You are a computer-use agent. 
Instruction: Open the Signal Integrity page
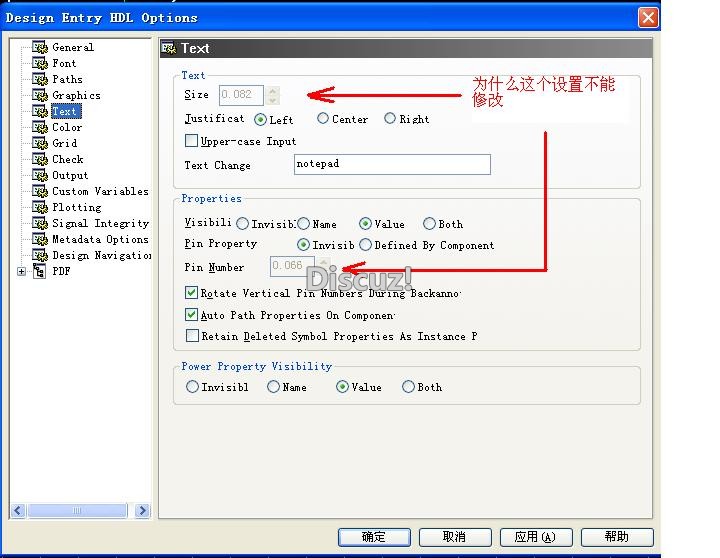tap(101, 224)
